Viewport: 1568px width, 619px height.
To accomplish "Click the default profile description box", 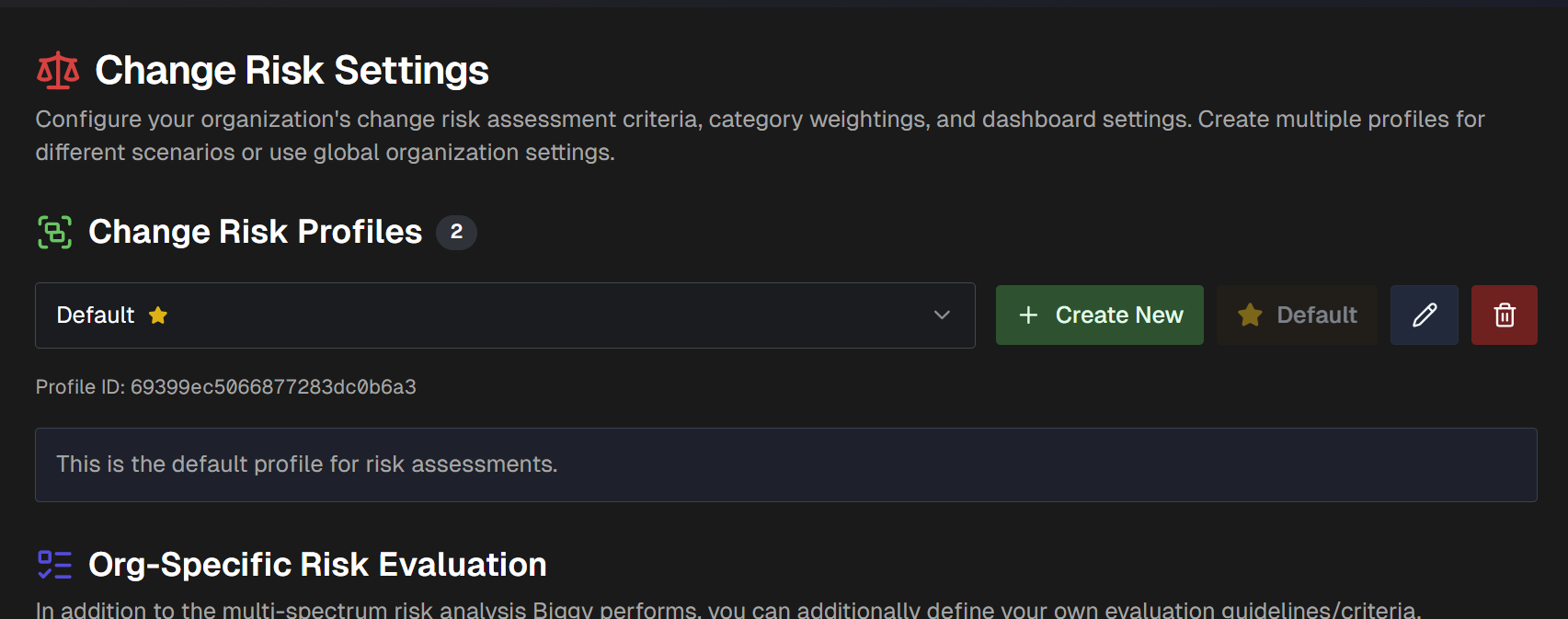I will (785, 464).
